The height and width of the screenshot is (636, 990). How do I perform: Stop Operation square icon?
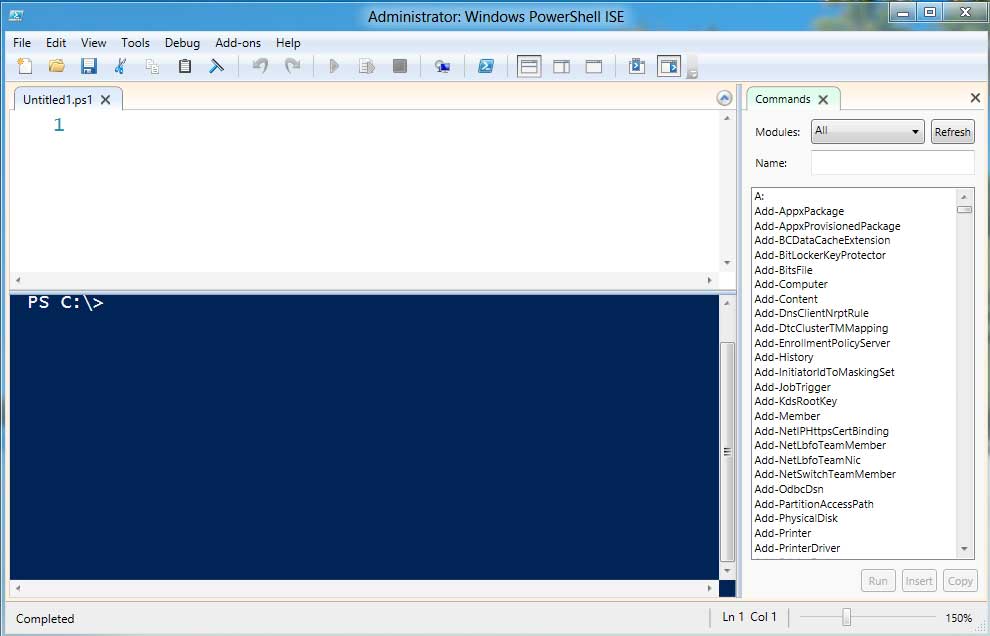tap(400, 66)
